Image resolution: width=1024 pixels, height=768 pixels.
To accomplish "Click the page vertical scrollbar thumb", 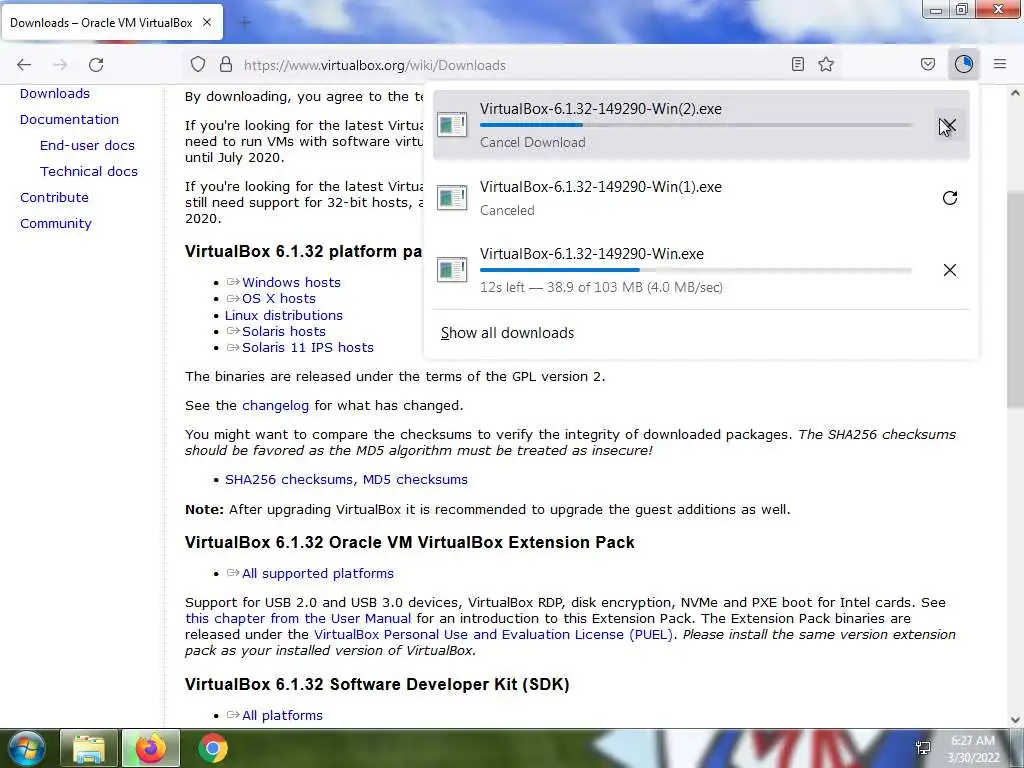I will tap(1015, 300).
